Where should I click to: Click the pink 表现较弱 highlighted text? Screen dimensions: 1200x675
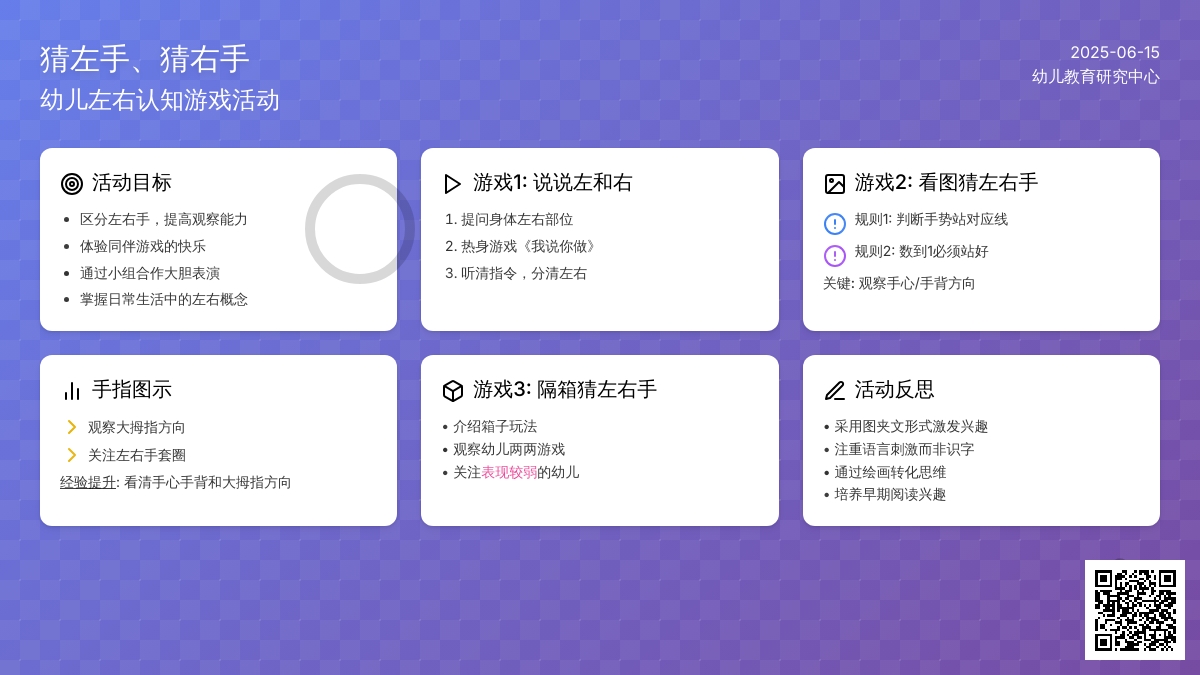click(x=509, y=472)
